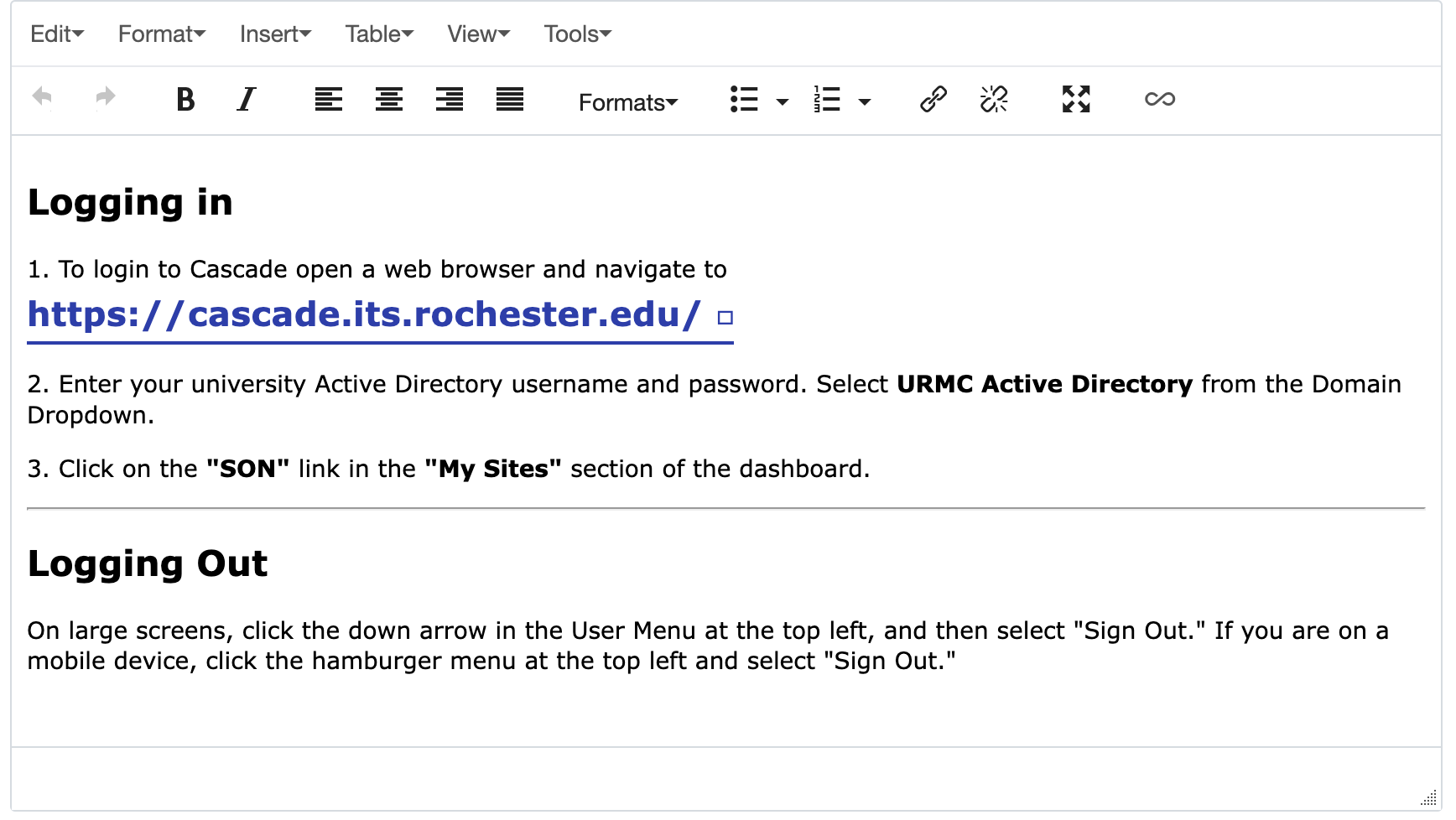Align text to the right

pos(450,99)
